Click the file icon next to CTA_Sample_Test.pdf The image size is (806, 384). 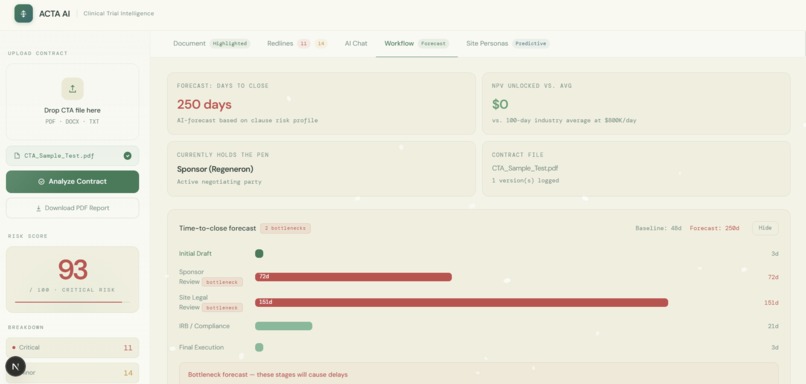17,156
